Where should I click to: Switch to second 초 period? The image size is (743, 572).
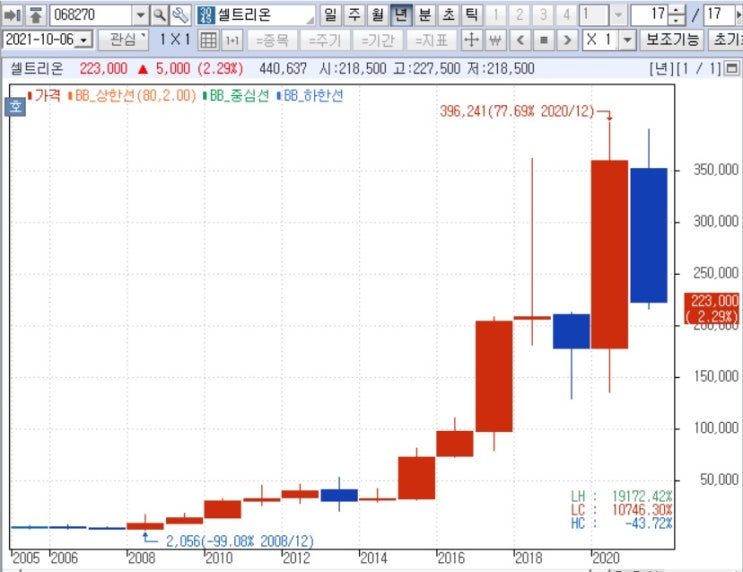coord(448,15)
